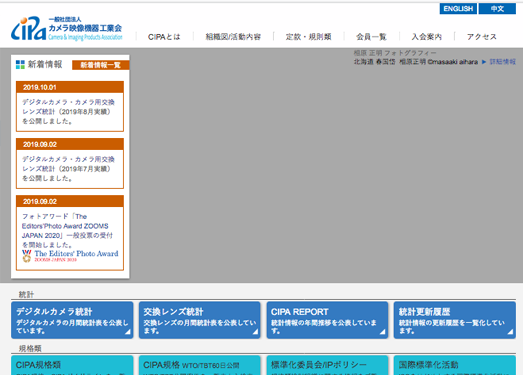Click the 北海道 photo credit caption text

click(416, 62)
